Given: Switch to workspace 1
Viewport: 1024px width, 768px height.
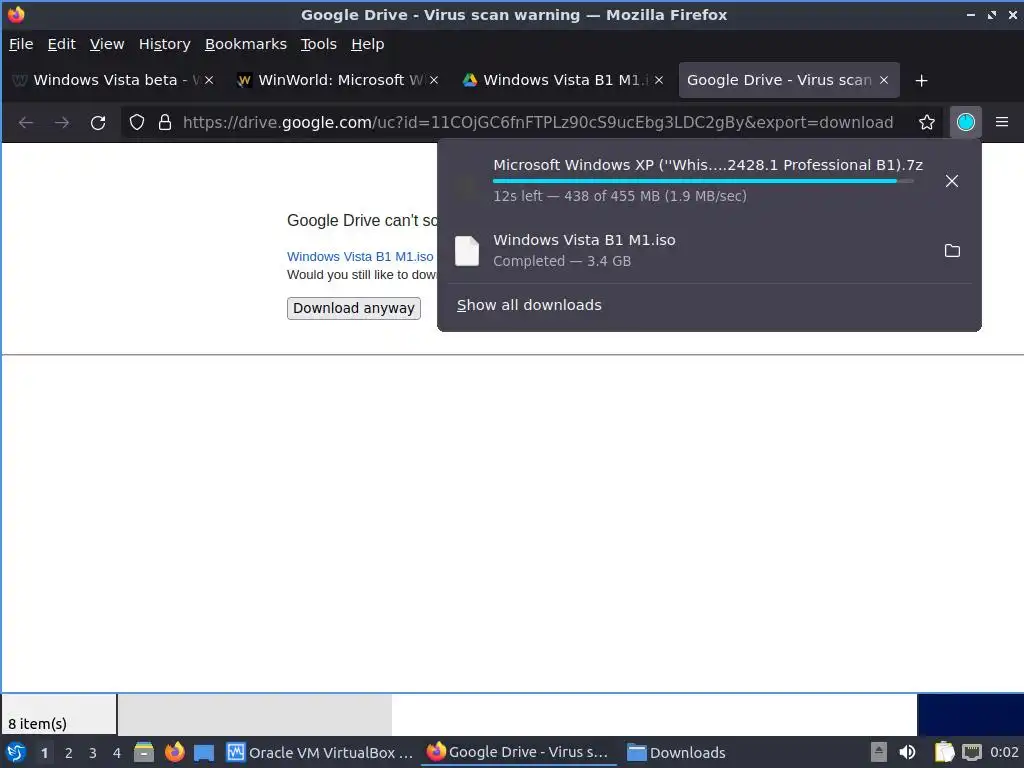Looking at the screenshot, I should click(44, 753).
